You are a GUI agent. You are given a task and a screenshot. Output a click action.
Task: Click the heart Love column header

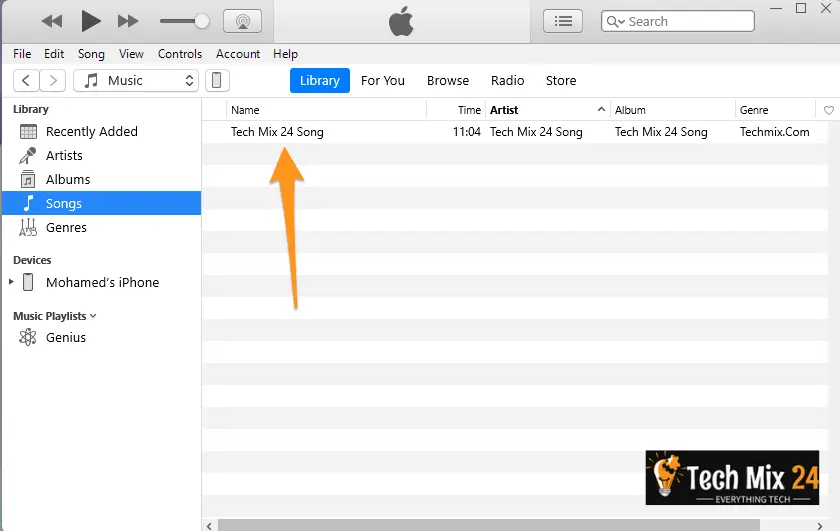pos(828,110)
